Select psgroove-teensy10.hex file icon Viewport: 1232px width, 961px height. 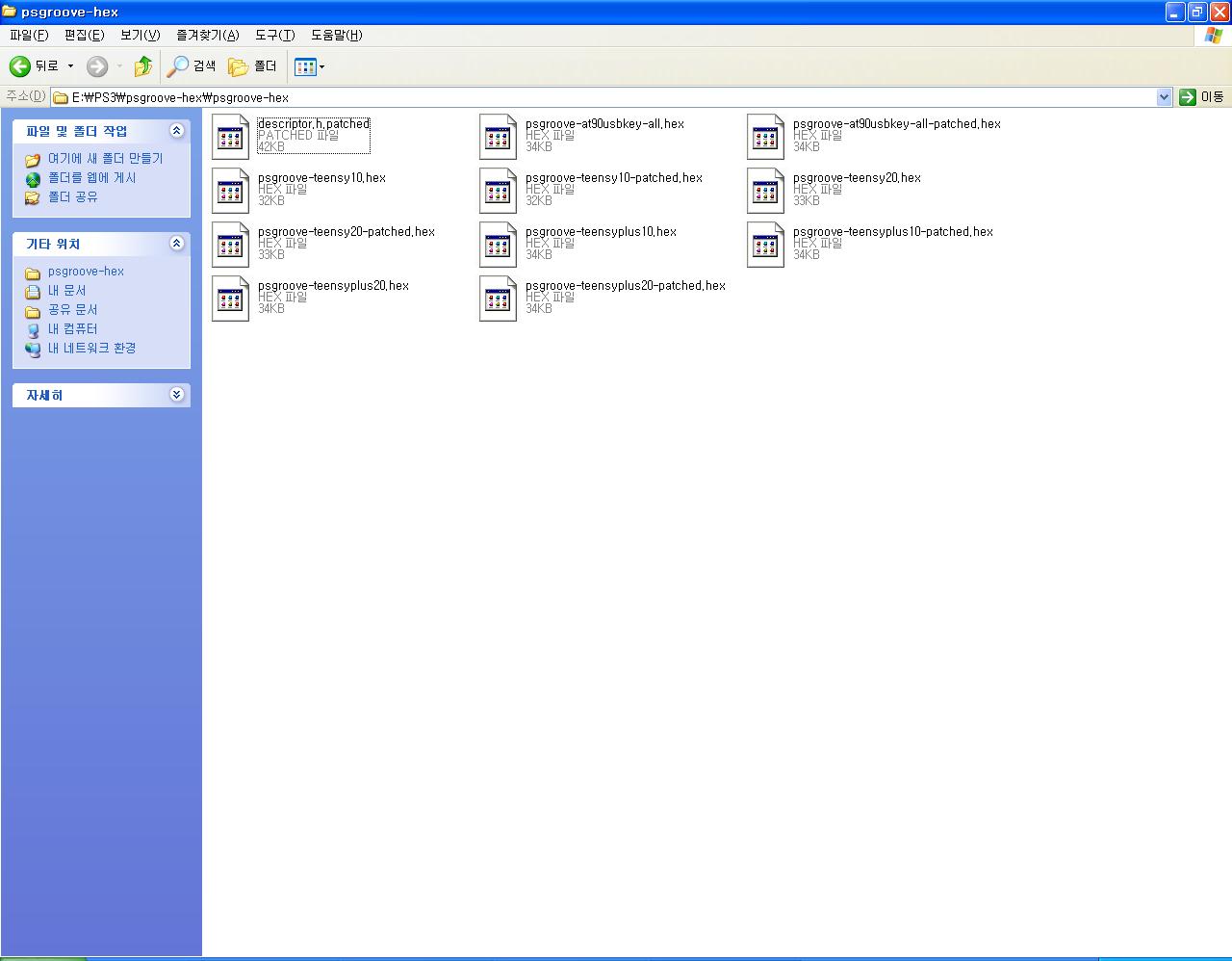(230, 191)
